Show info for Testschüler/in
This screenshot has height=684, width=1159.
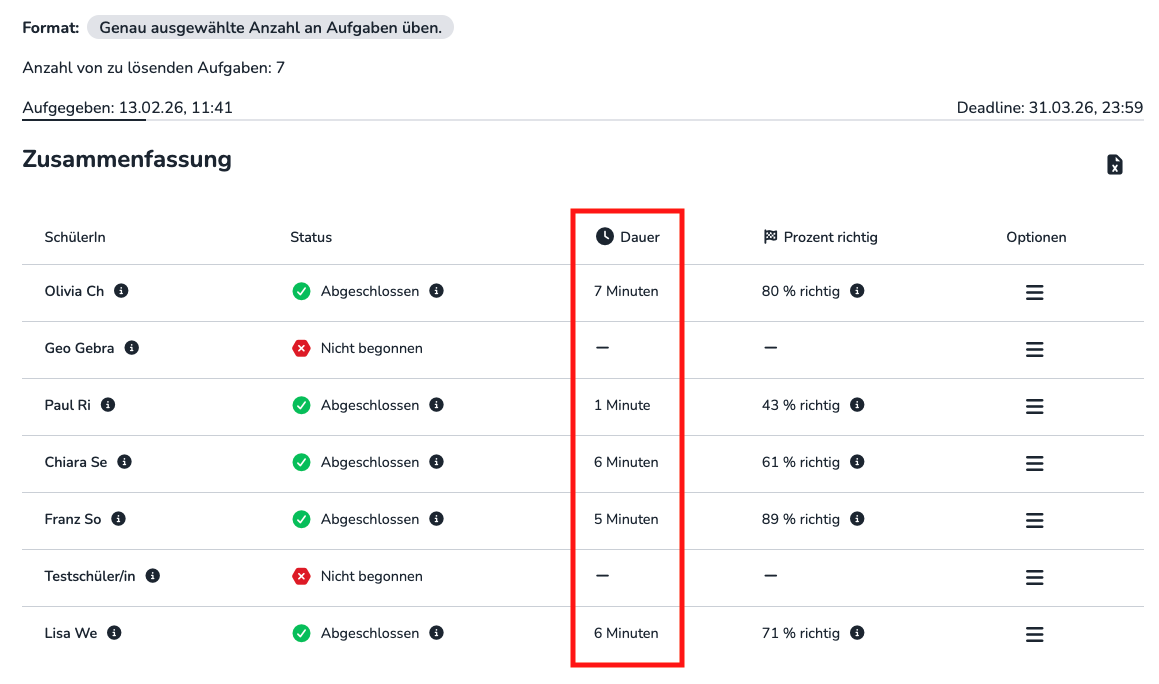153,576
